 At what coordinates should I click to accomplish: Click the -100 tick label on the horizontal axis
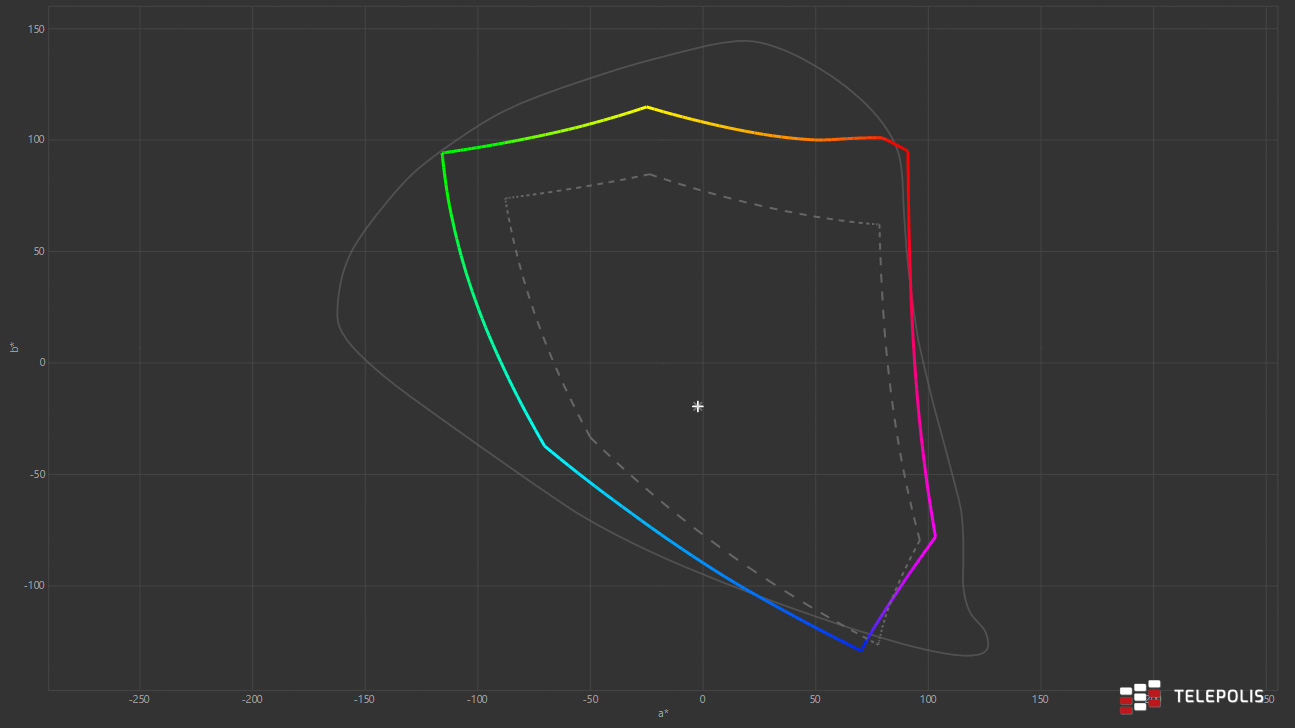coord(477,699)
